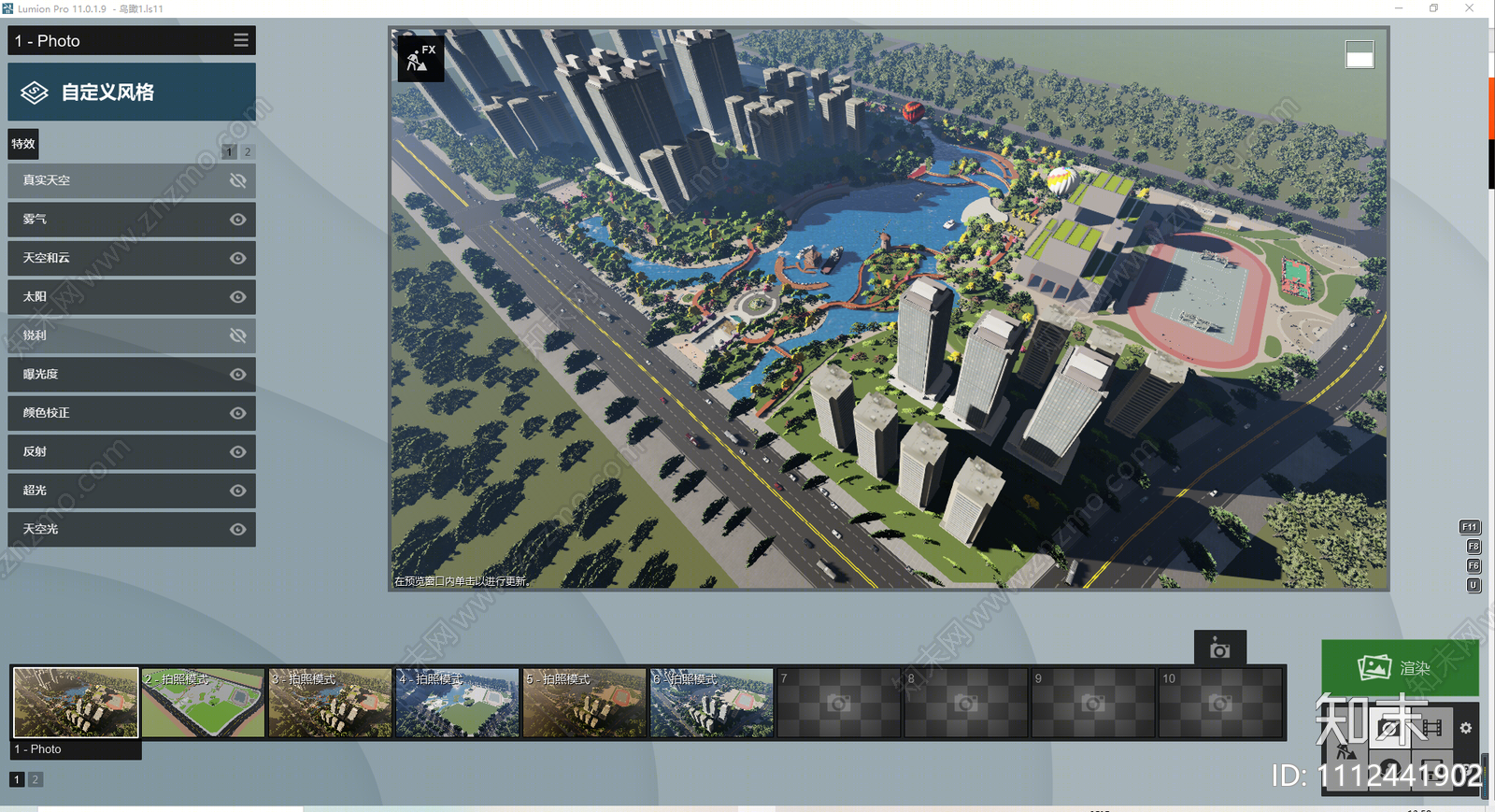
Task: Toggle visibility of 雾气 effect
Action: click(238, 220)
